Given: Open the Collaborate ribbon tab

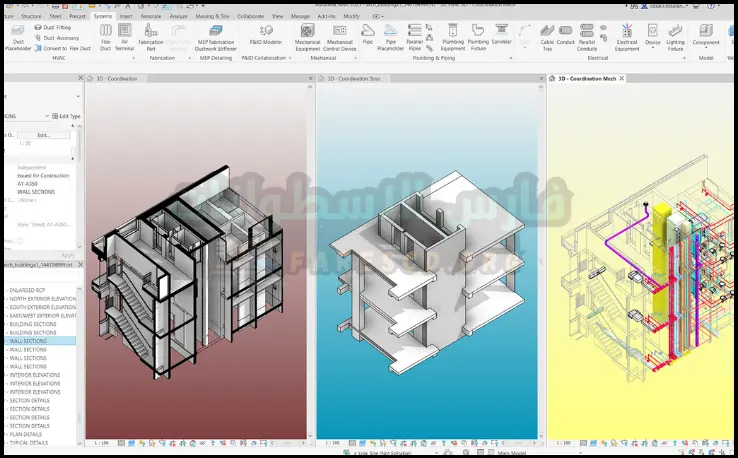Looking at the screenshot, I should click(251, 17).
